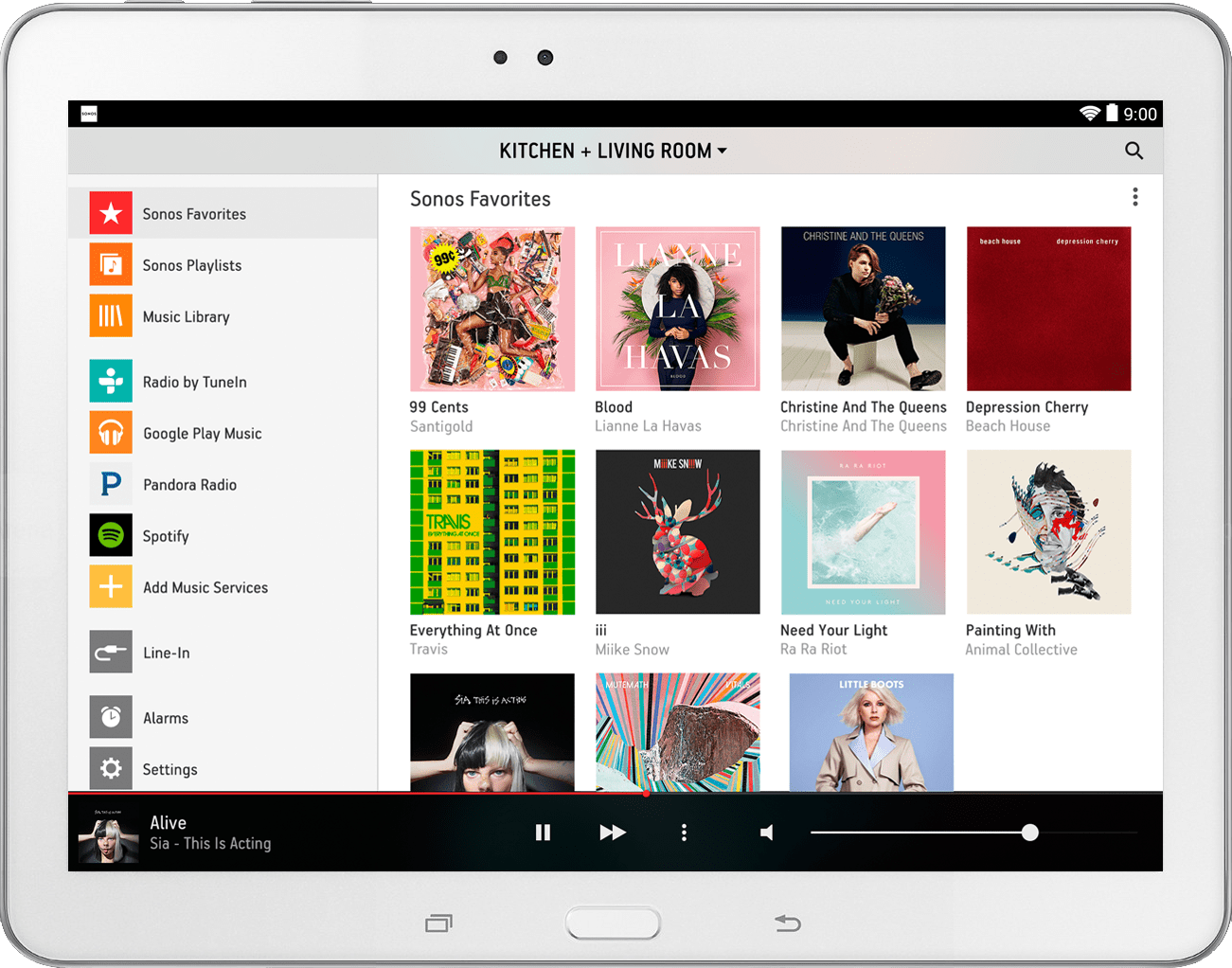Select the Spotify label
This screenshot has height=968, width=1232.
166,536
